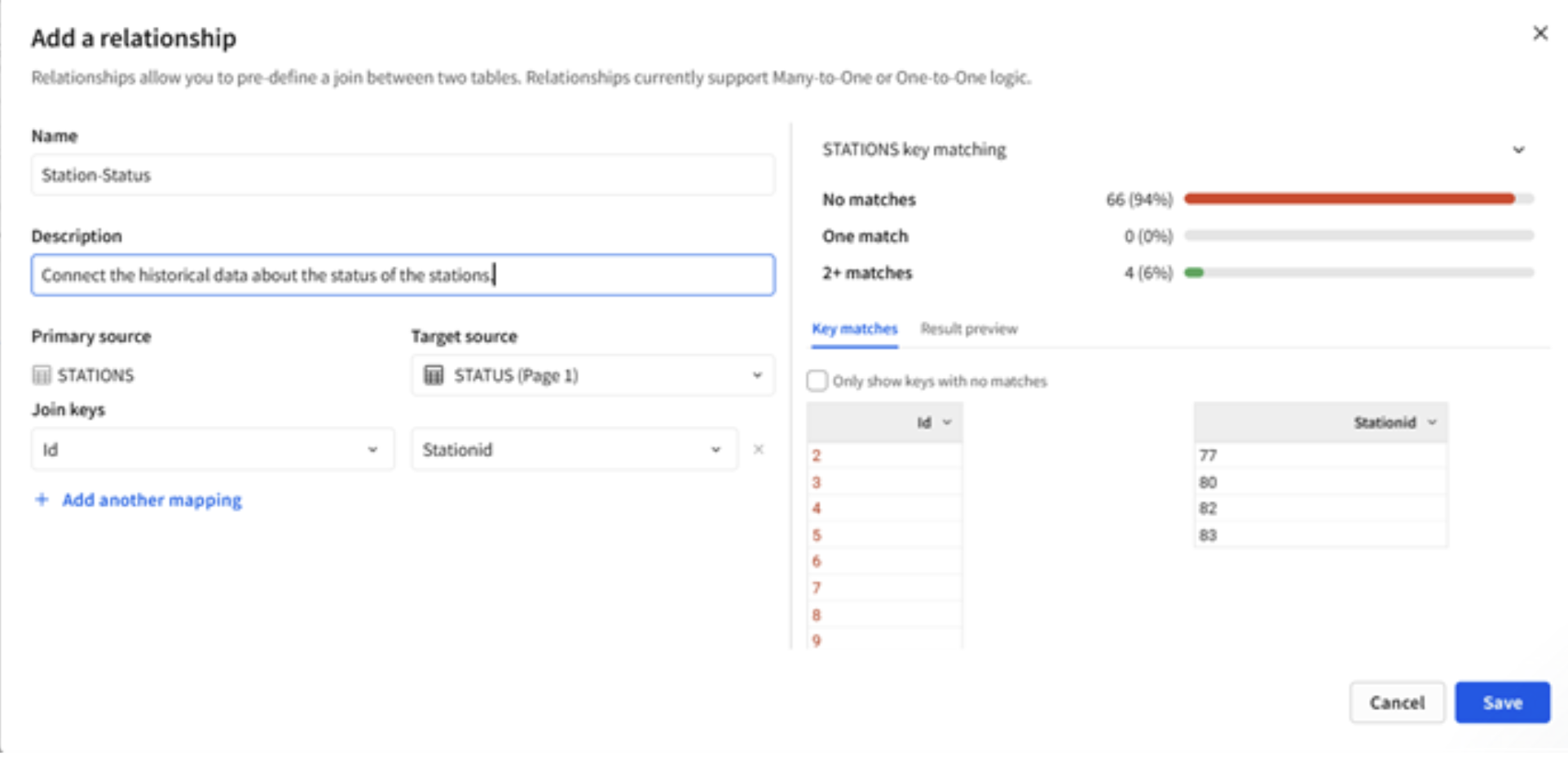This screenshot has width=1568, height=764.
Task: Open the Id column sort menu arrow
Action: point(947,422)
